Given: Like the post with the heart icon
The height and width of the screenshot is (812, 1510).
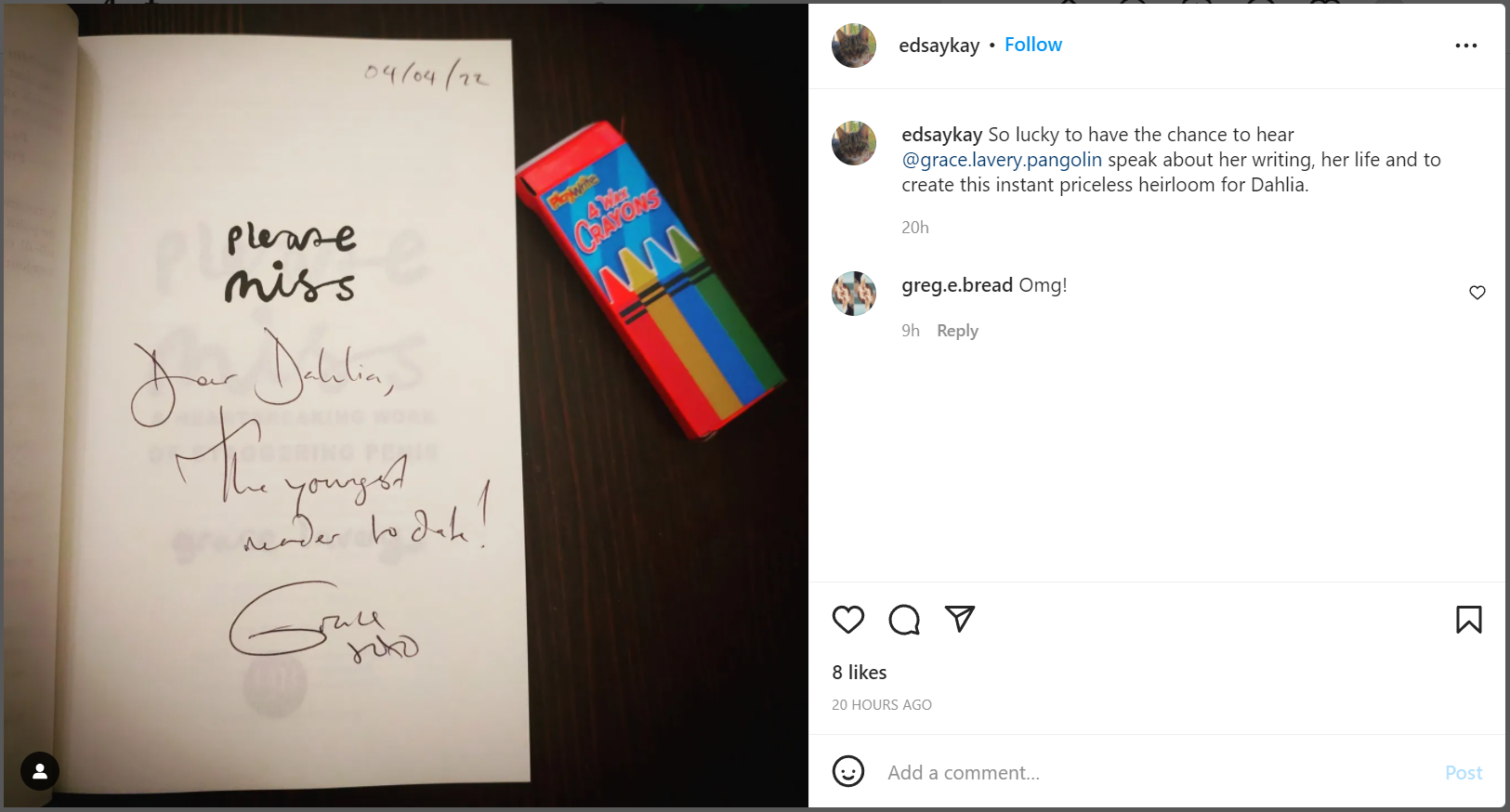Looking at the screenshot, I should click(x=847, y=620).
